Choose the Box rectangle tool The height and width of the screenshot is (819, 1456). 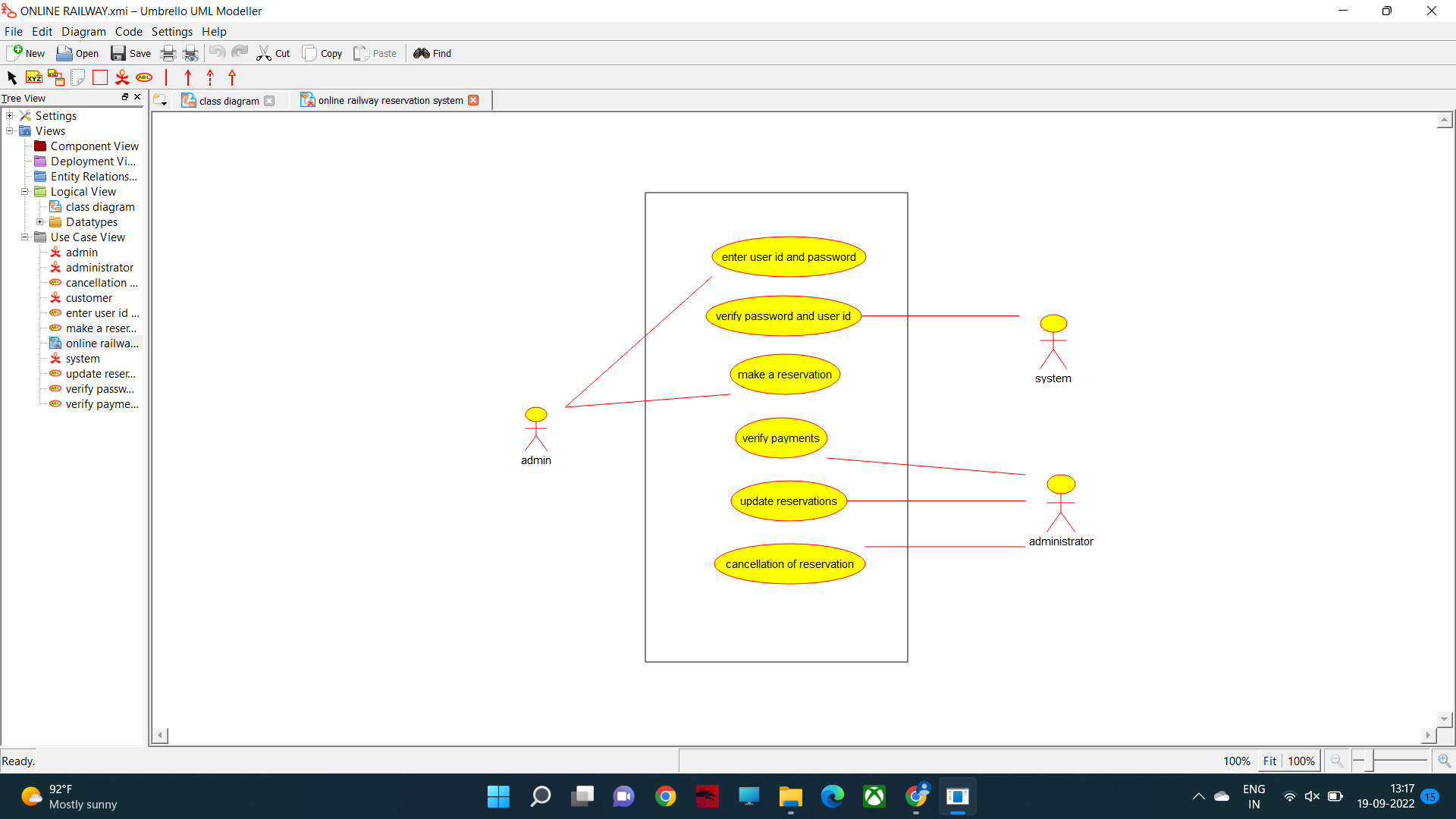click(x=100, y=77)
